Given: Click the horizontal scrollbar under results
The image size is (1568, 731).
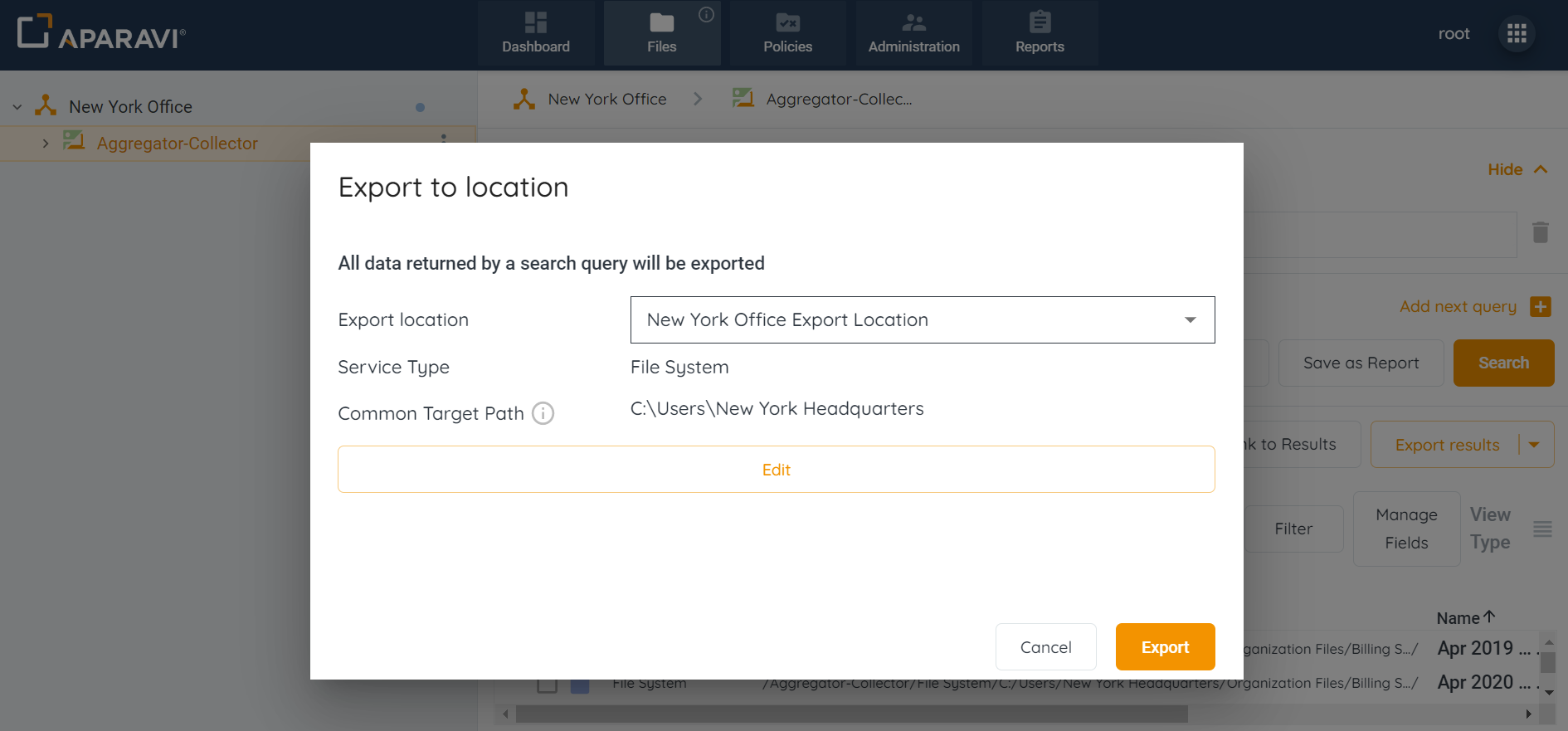Looking at the screenshot, I should coord(850,714).
